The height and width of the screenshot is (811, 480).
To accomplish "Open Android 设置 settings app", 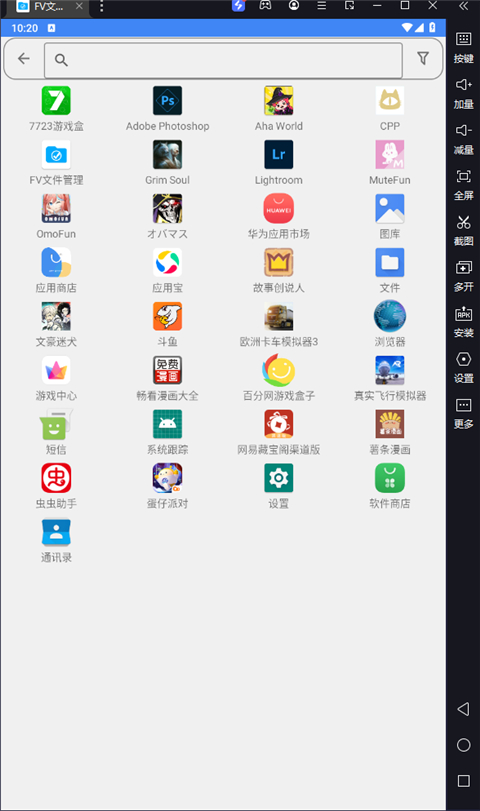I will pos(278,477).
